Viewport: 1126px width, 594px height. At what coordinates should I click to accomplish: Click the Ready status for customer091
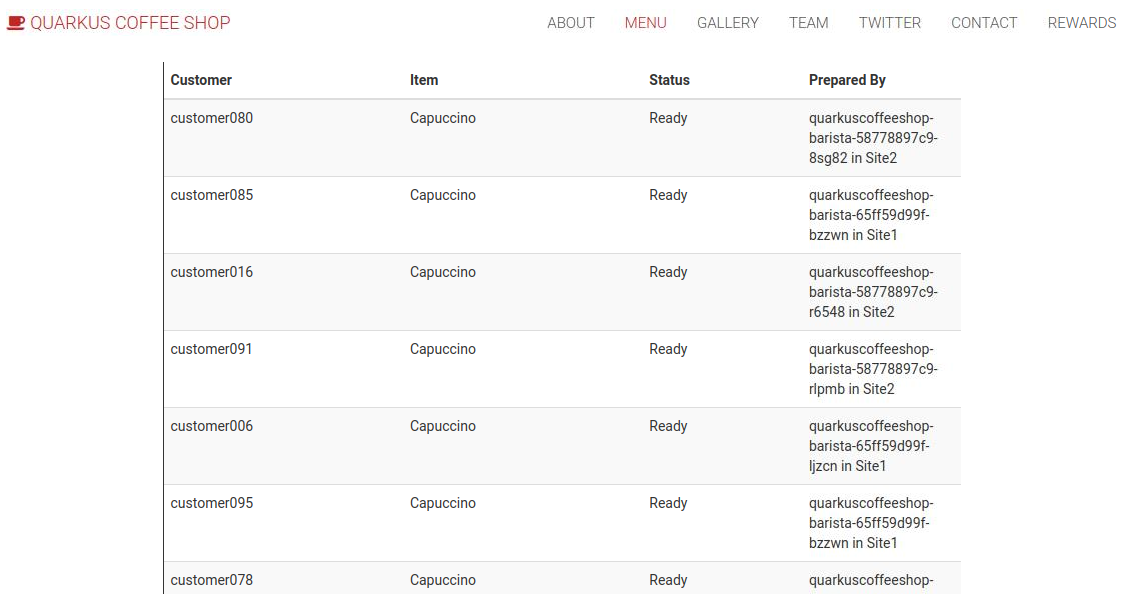pyautogui.click(x=668, y=349)
